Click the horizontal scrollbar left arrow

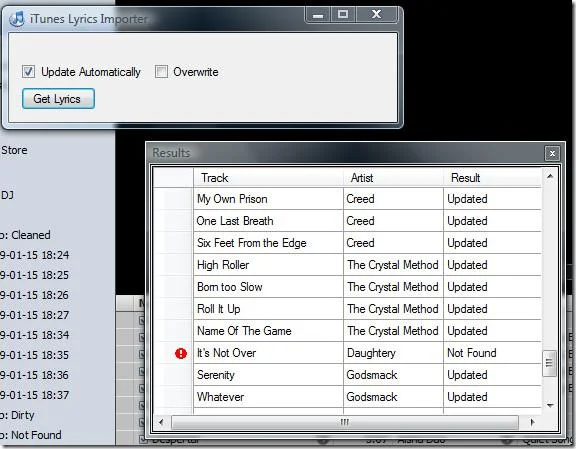click(x=161, y=422)
